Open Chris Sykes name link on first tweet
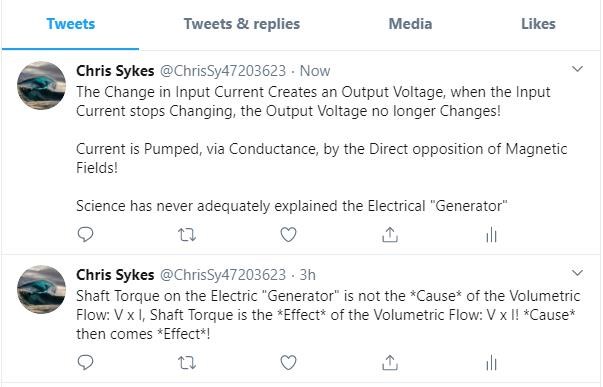The height and width of the screenshot is (387, 603). pos(115,71)
